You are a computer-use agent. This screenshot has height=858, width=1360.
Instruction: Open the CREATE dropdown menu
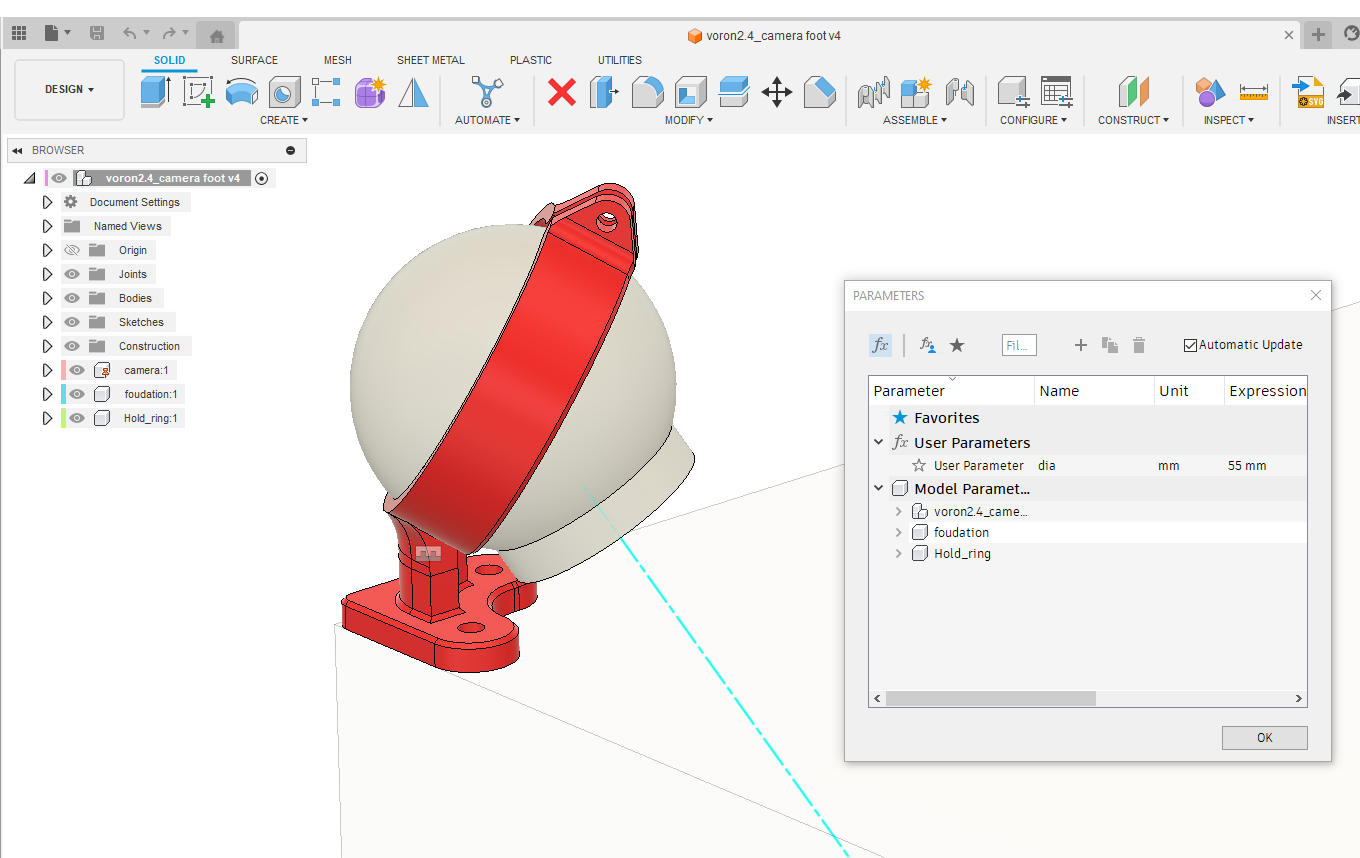click(284, 120)
